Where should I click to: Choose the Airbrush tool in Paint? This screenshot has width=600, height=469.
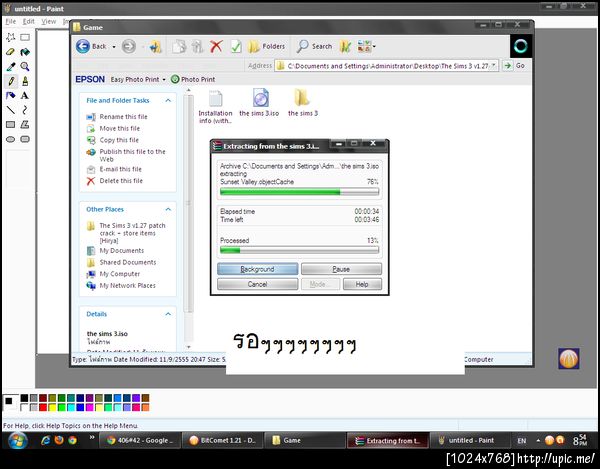(x=11, y=95)
